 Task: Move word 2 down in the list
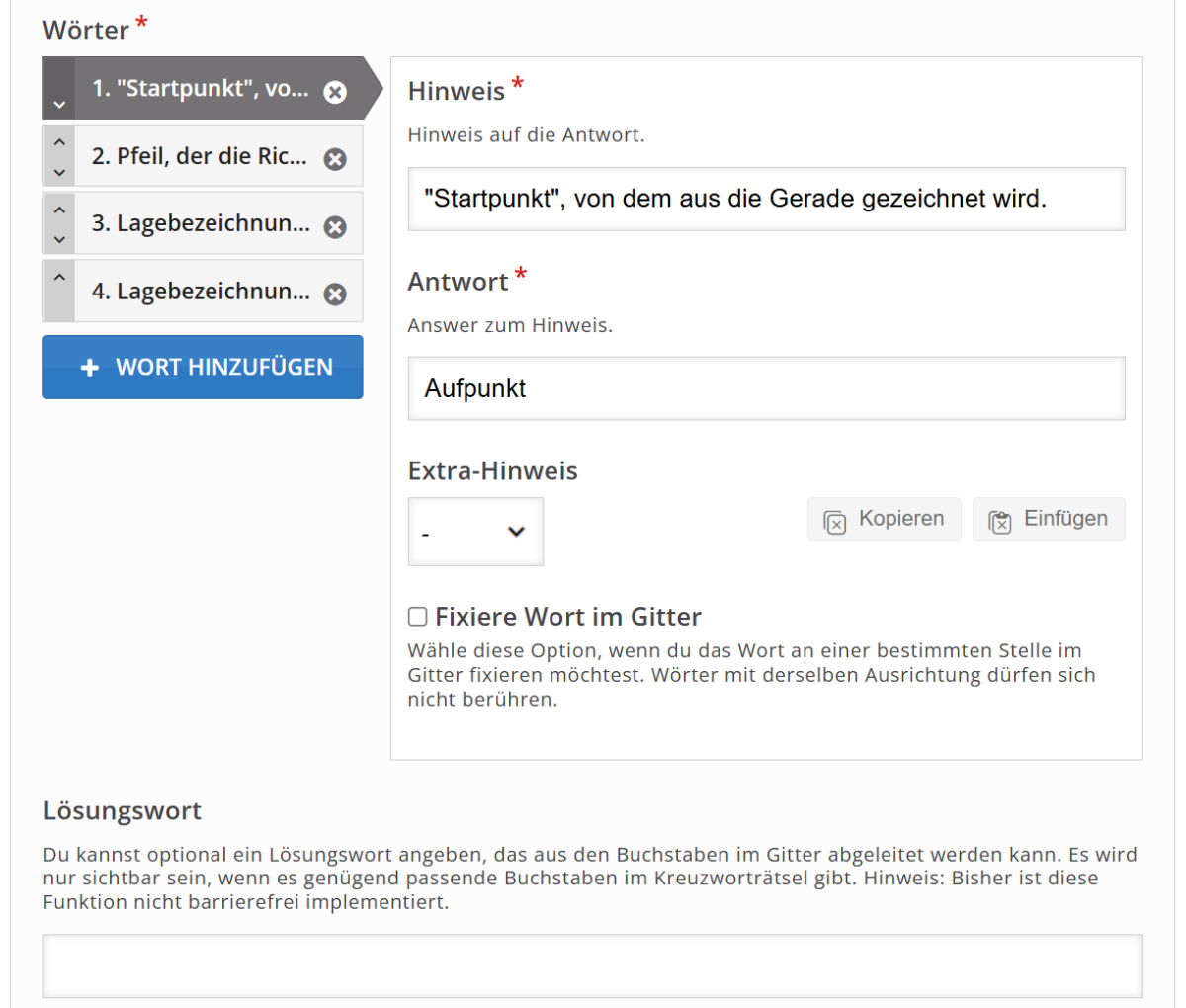tap(59, 172)
